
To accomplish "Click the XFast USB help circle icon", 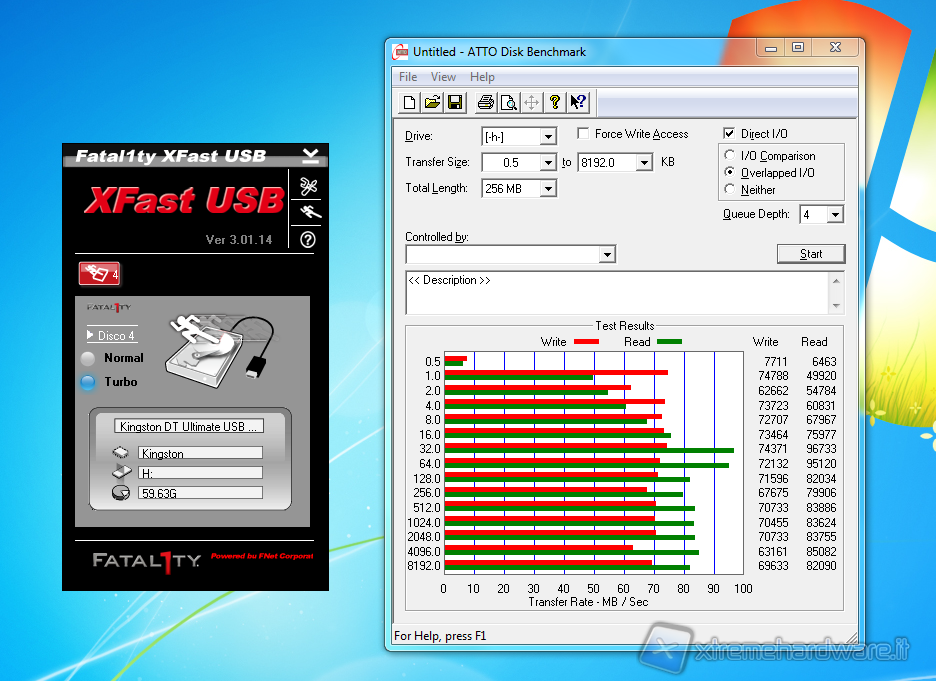I will (x=308, y=239).
